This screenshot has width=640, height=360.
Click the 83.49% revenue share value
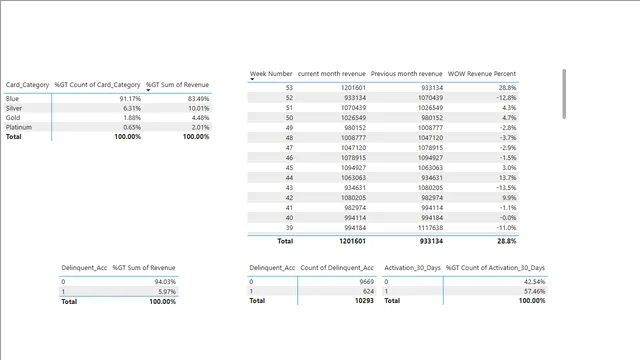point(199,99)
